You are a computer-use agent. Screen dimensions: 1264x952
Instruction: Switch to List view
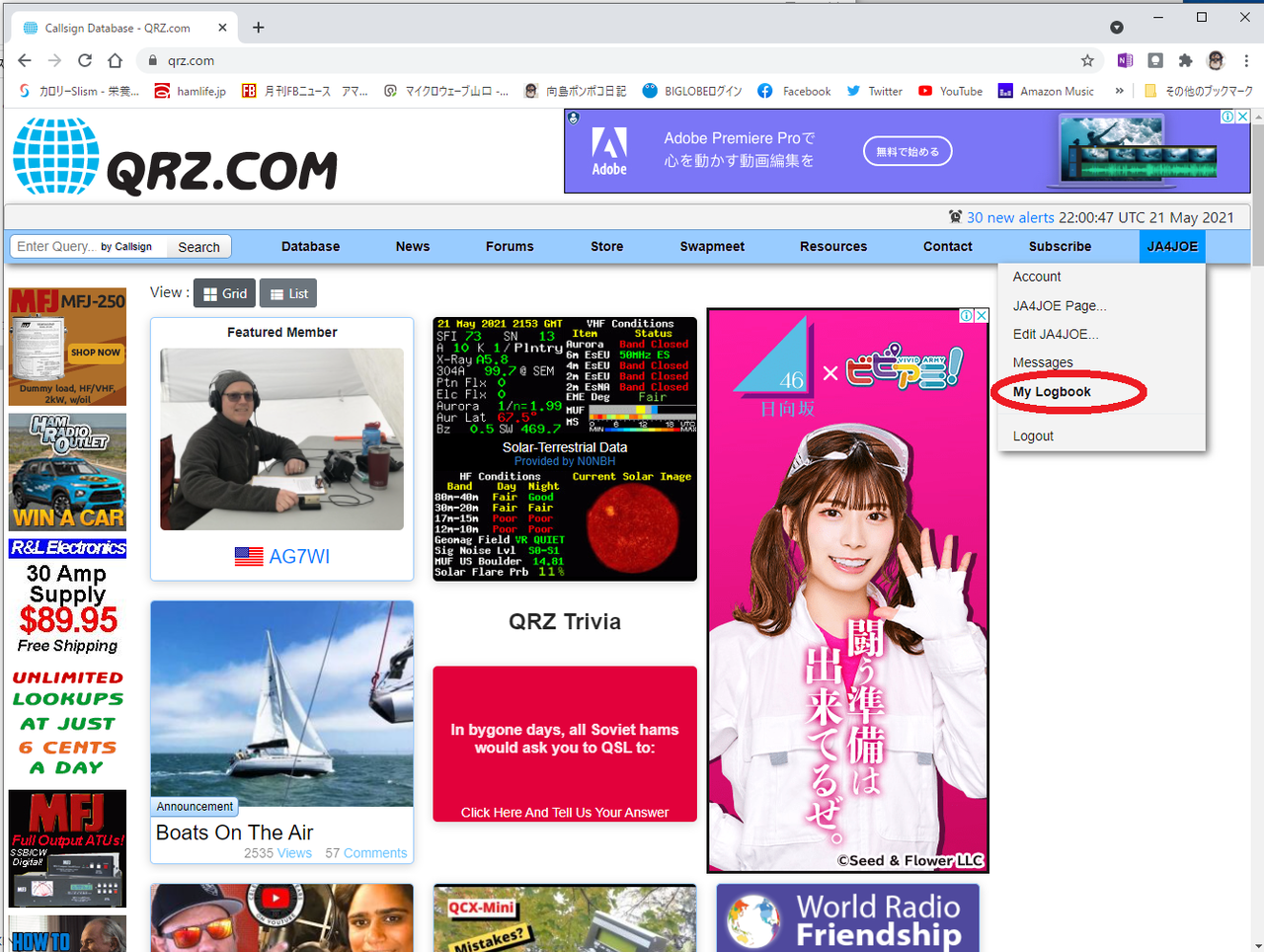tap(289, 293)
